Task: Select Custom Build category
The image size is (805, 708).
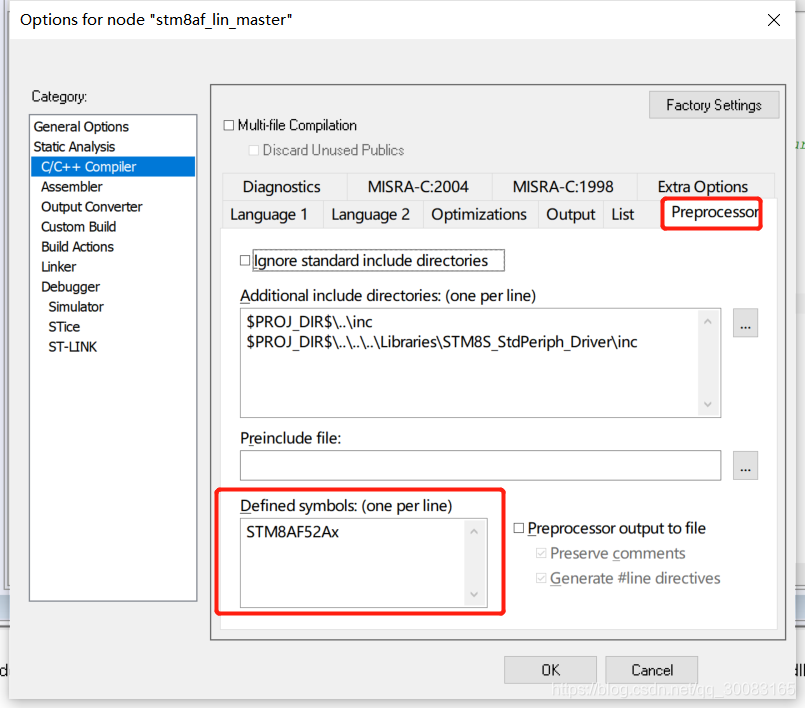Action: click(x=79, y=227)
